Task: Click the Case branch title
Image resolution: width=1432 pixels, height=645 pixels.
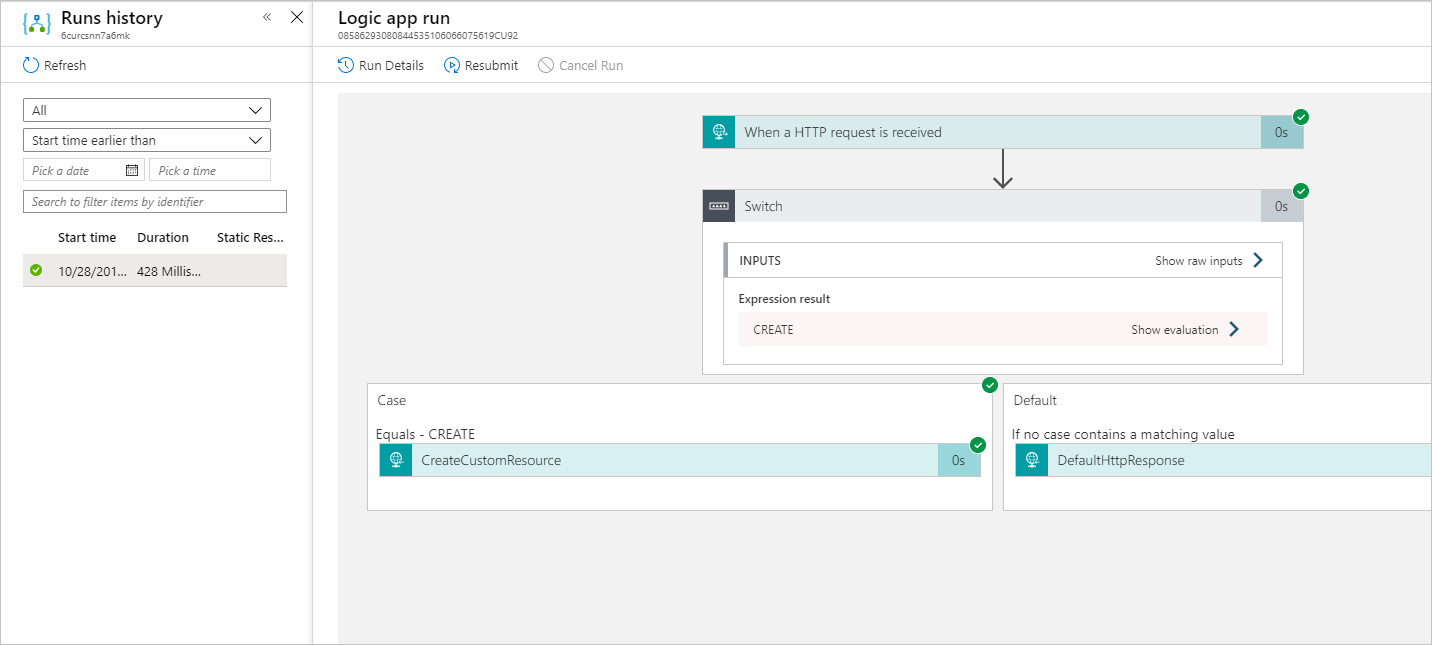Action: 391,400
